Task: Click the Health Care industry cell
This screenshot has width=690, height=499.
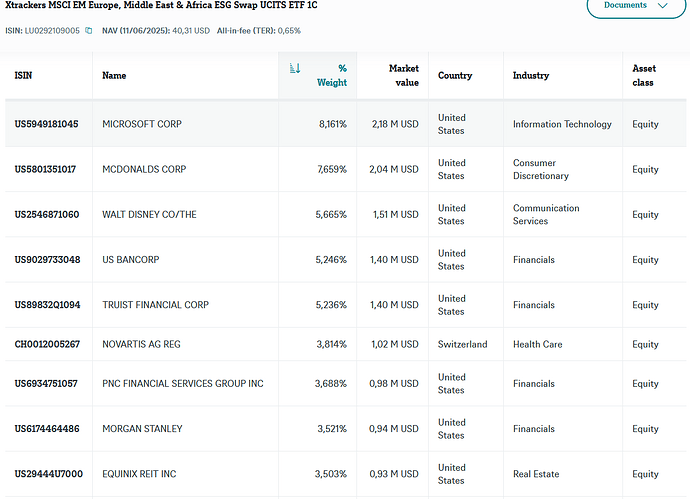Action: 537,345
